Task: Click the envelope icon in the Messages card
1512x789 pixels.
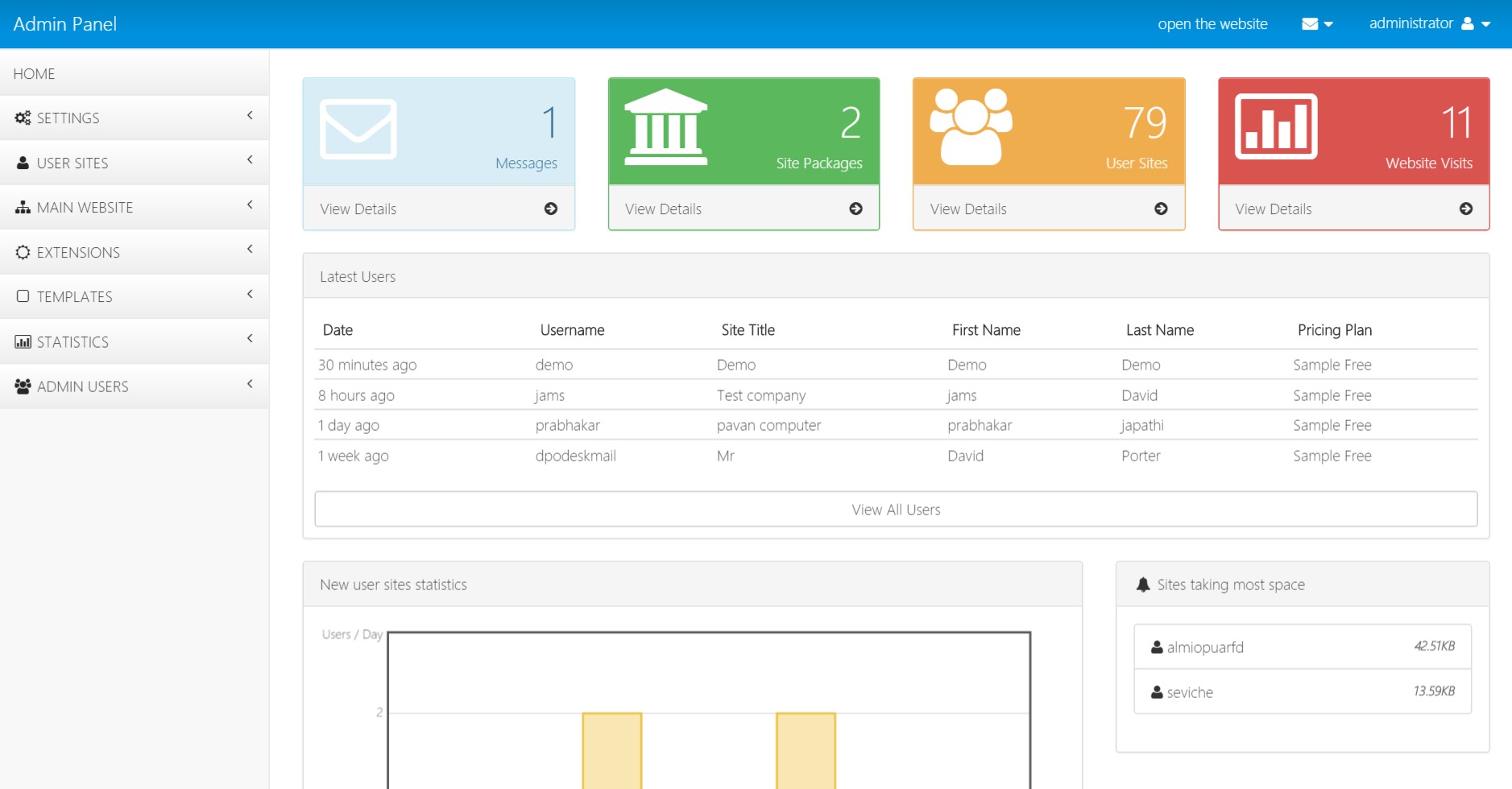Action: (358, 129)
